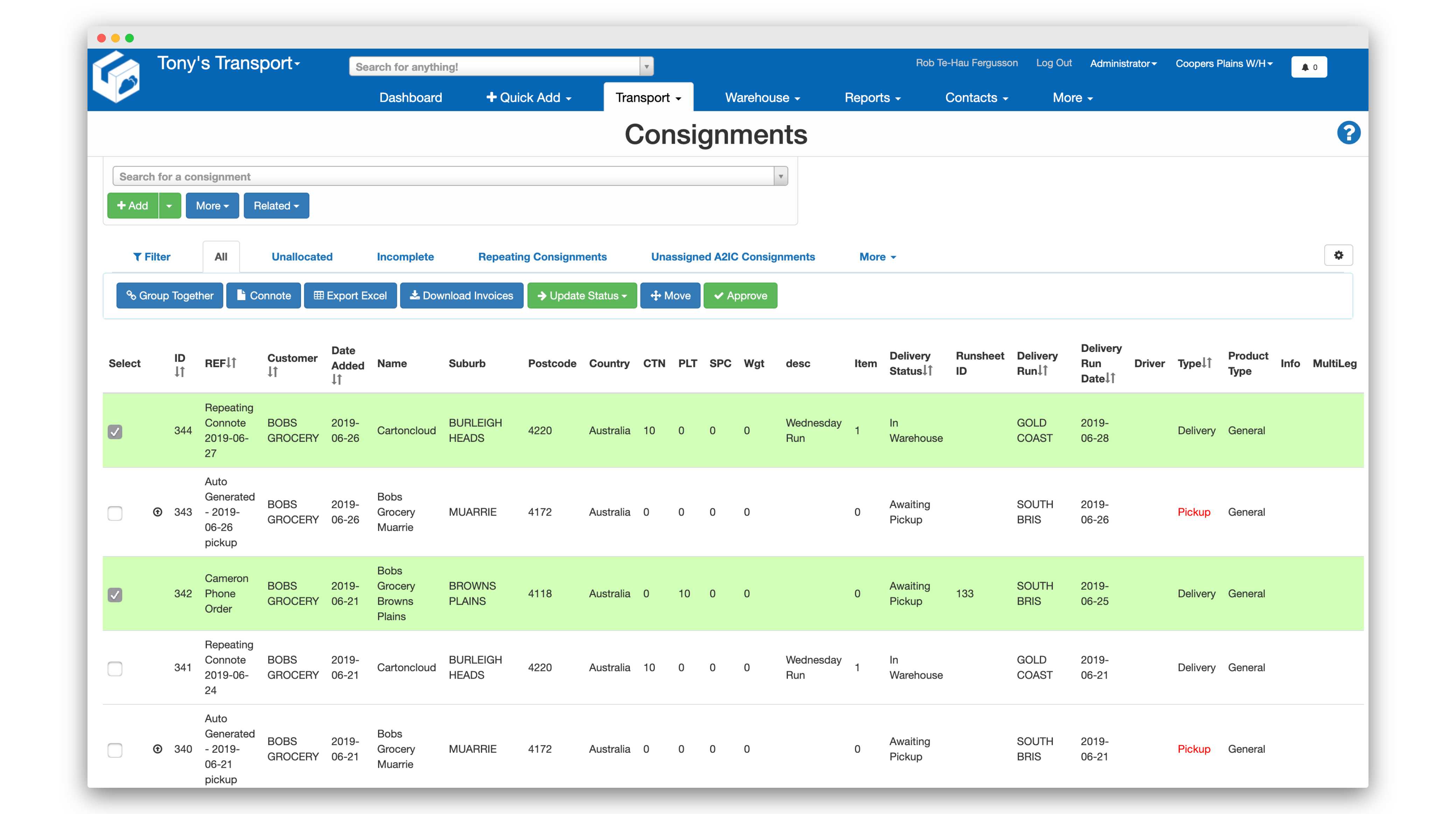
Task: Click the Search for a consignment field
Action: click(442, 176)
